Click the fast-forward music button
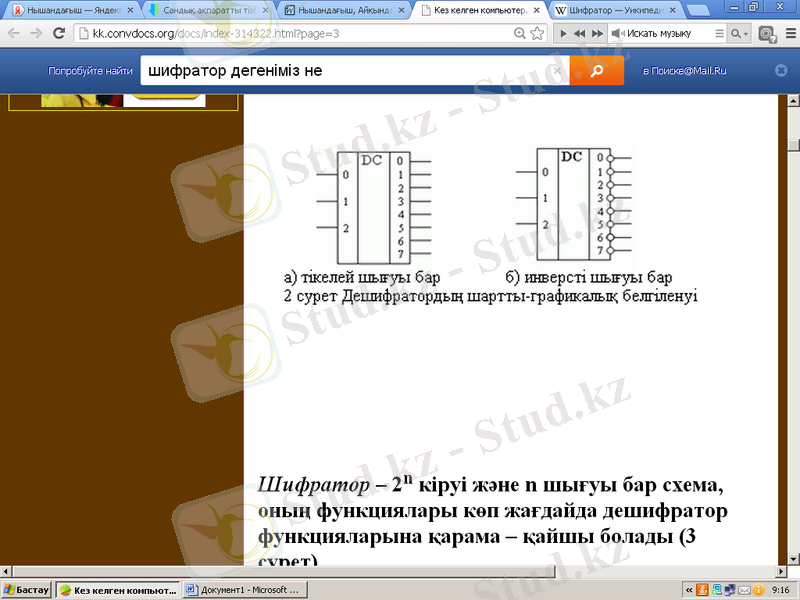Viewport: 800px width, 600px height. tap(597, 34)
